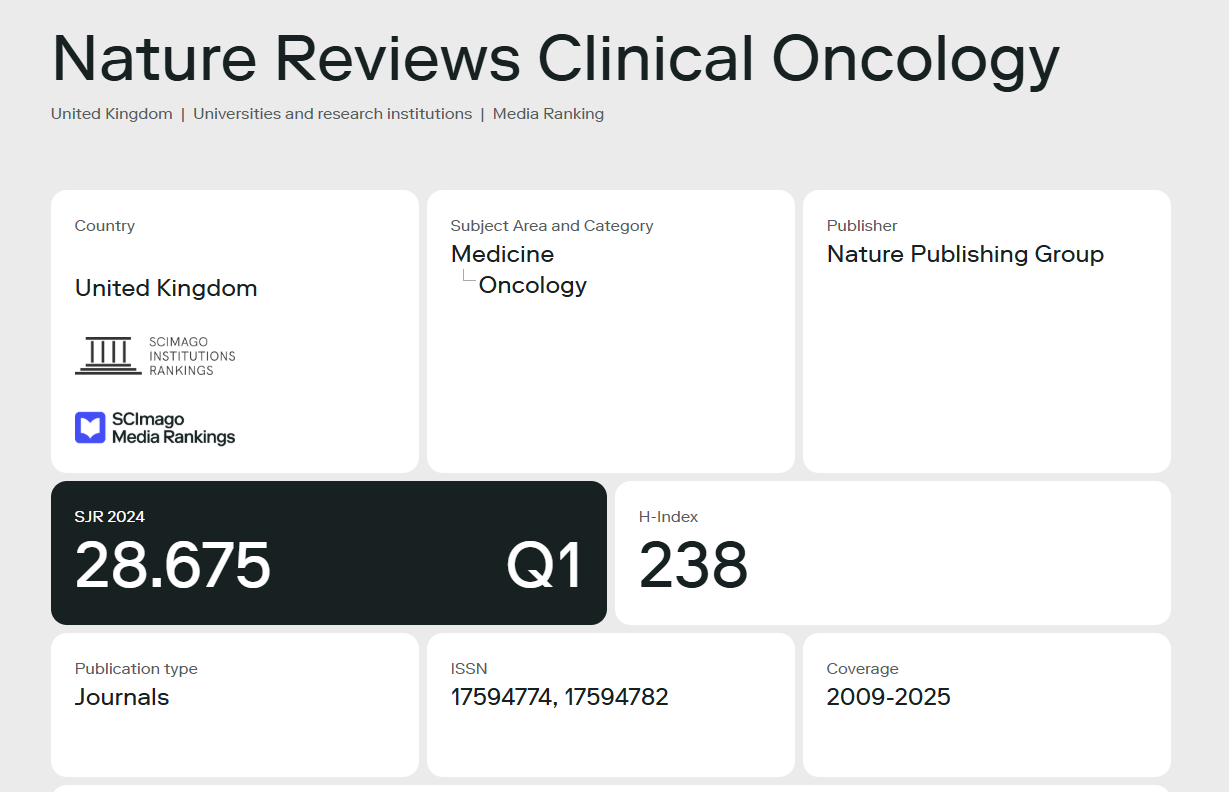Click the 'Nature Reviews Clinical Oncology' page title

pos(555,58)
